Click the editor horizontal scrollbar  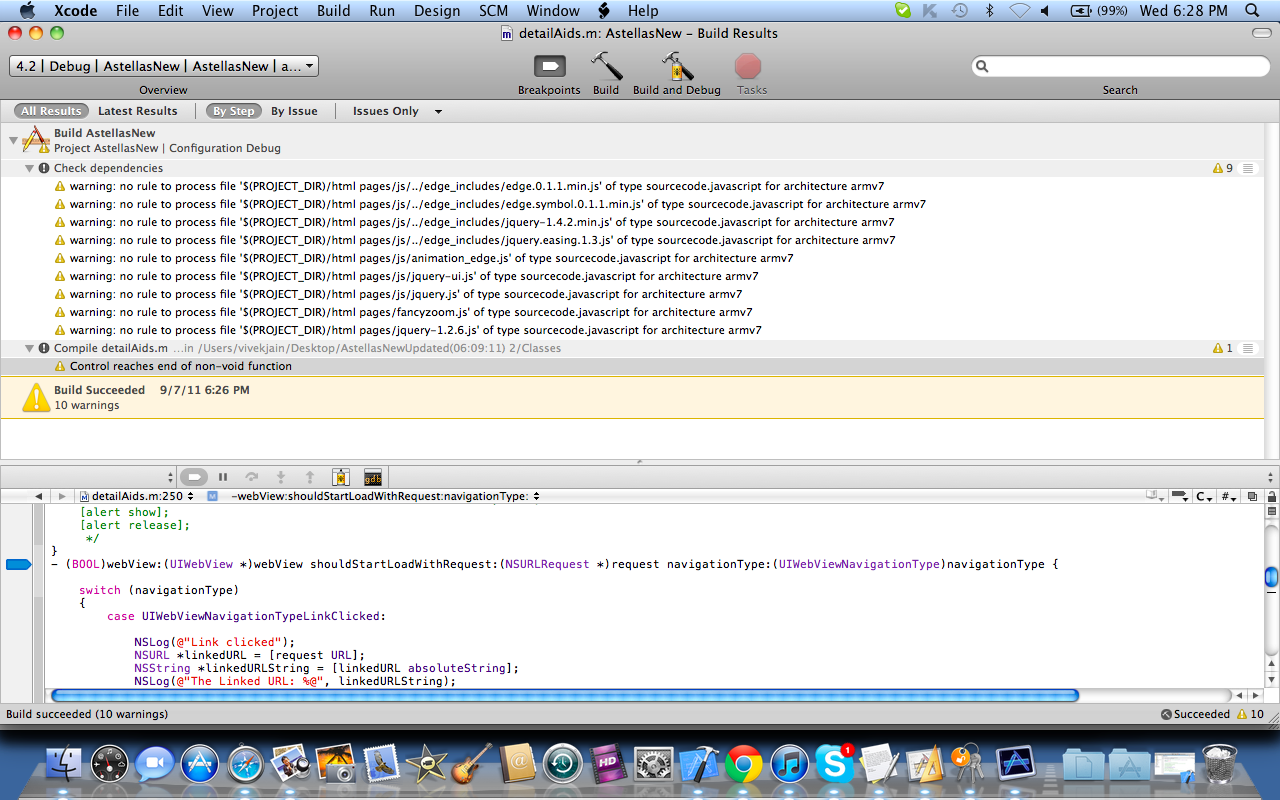[564, 695]
